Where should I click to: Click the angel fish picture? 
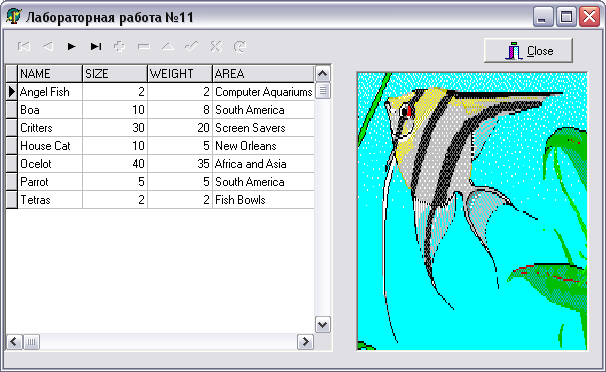pyautogui.click(x=472, y=211)
